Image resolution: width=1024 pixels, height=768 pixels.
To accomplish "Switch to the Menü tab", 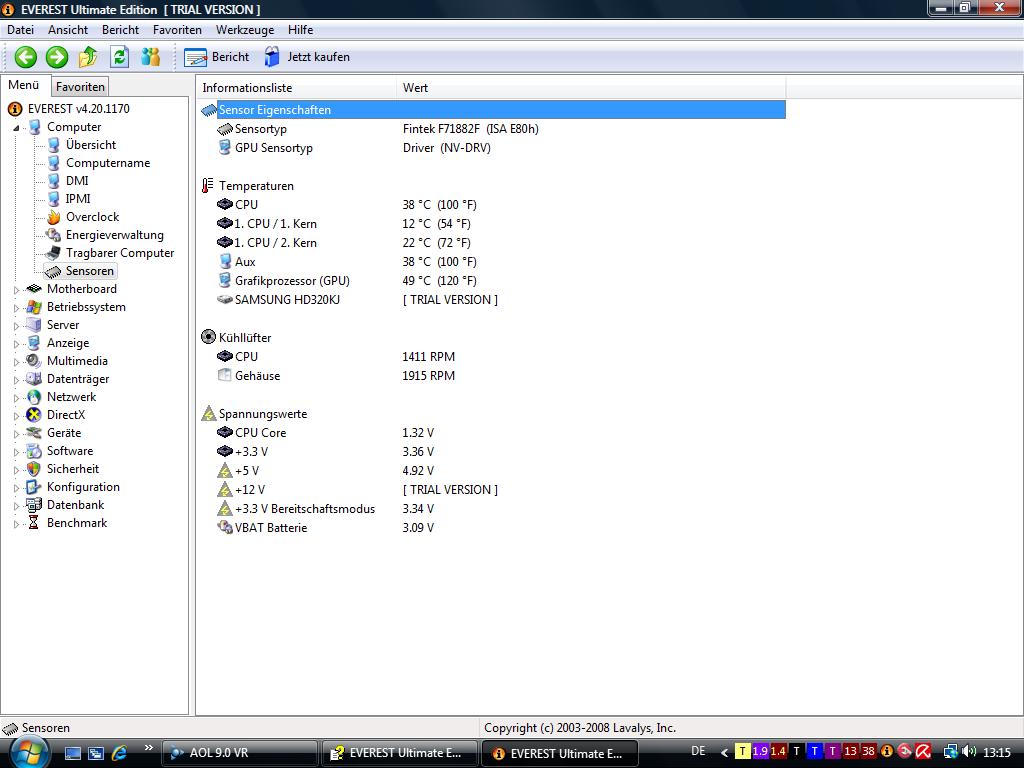I will tap(24, 85).
